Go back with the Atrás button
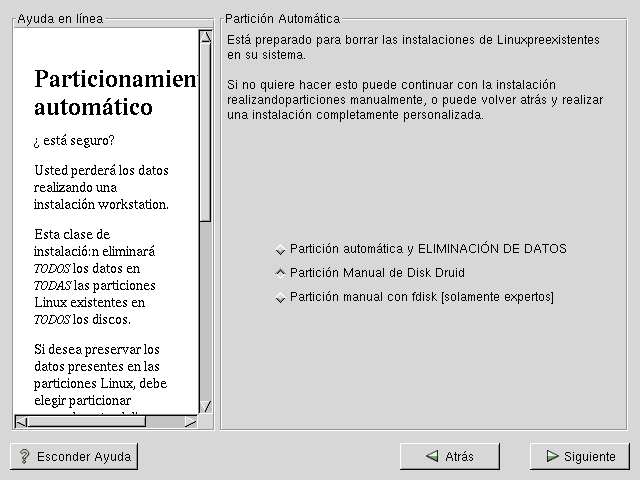Image resolution: width=640 pixels, height=480 pixels. tap(449, 456)
